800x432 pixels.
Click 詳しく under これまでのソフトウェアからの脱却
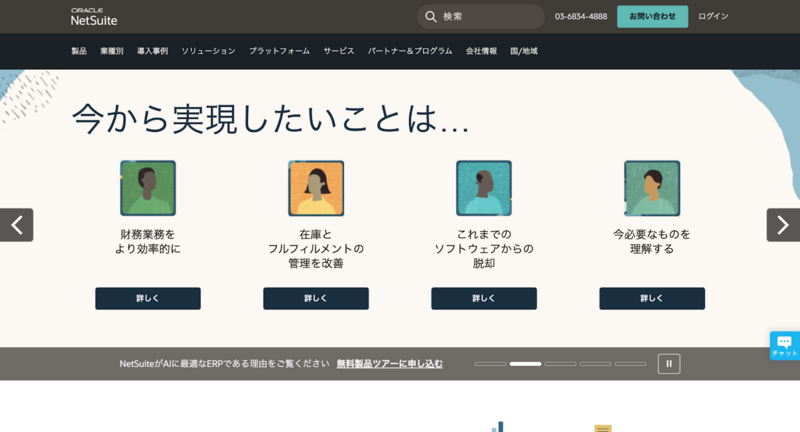pyautogui.click(x=484, y=298)
